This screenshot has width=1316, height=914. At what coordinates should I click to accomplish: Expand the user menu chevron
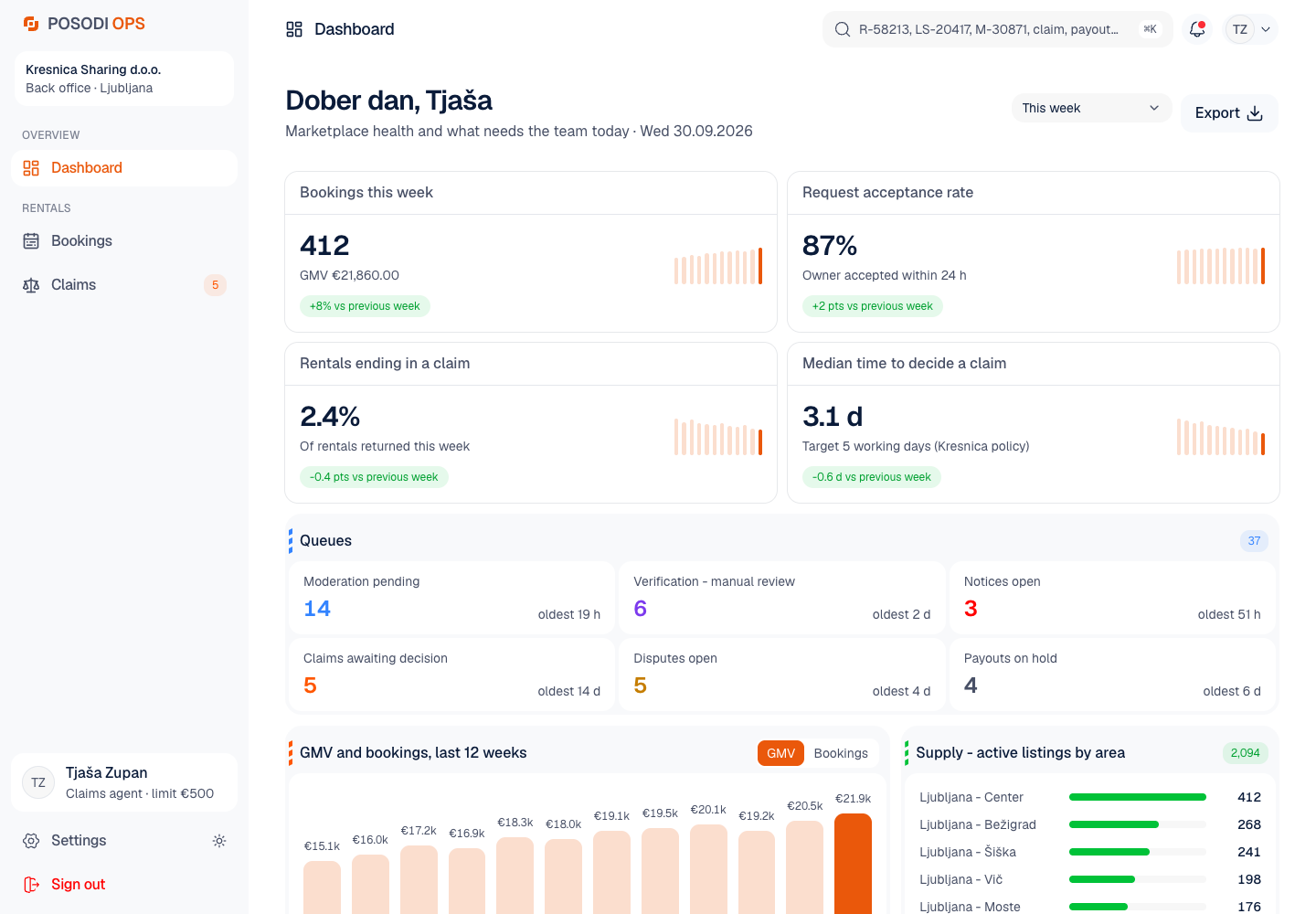pyautogui.click(x=1266, y=29)
